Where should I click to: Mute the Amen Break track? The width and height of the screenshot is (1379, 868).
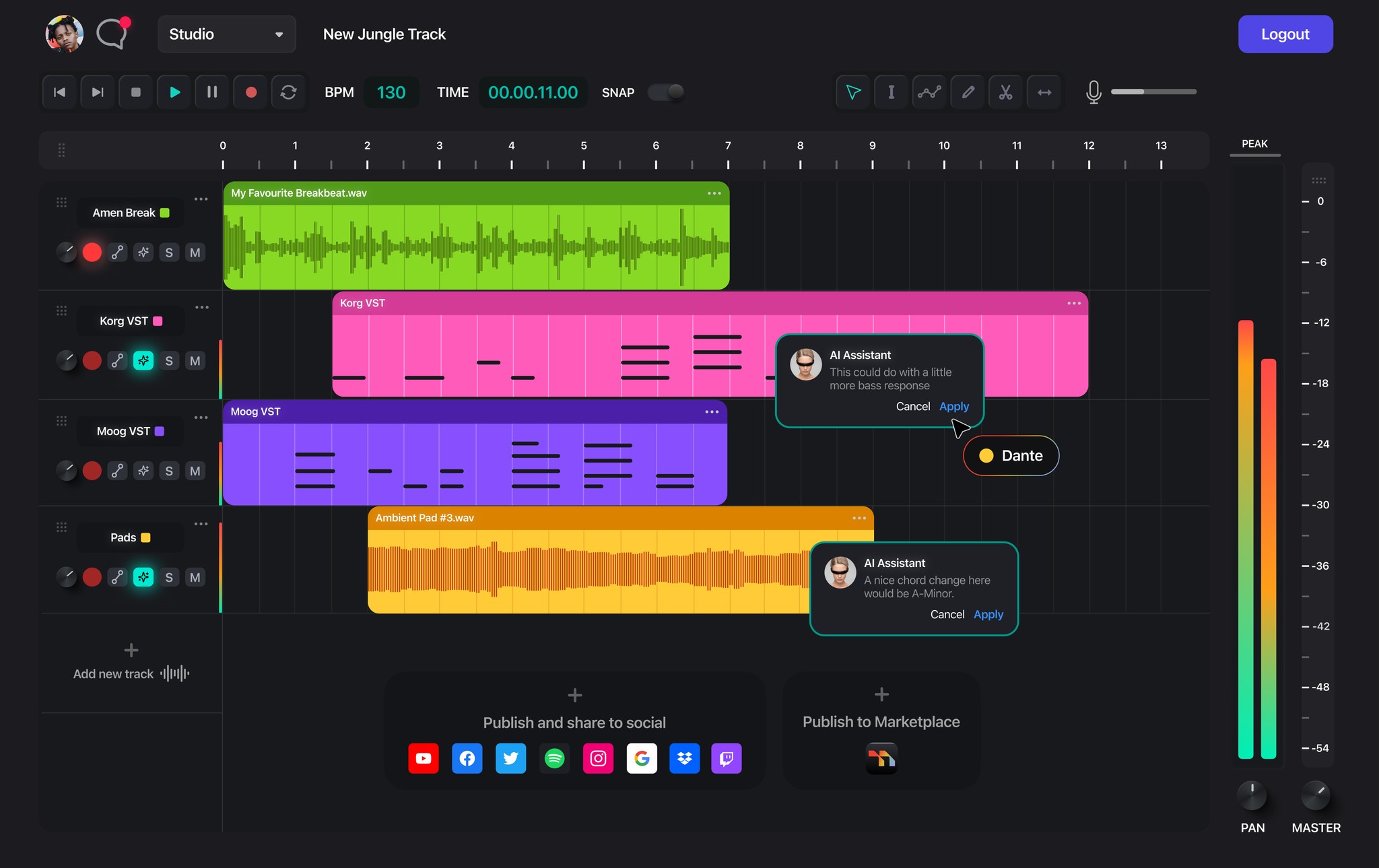(195, 253)
